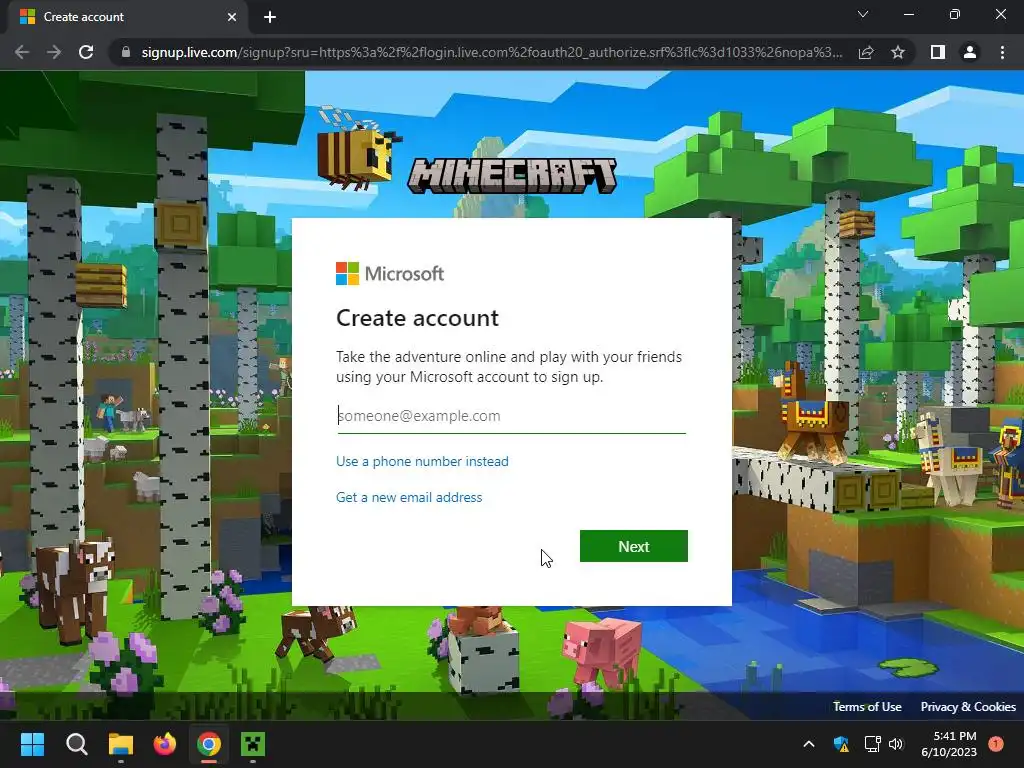Show hidden system tray icons
This screenshot has height=768, width=1024.
tap(808, 744)
